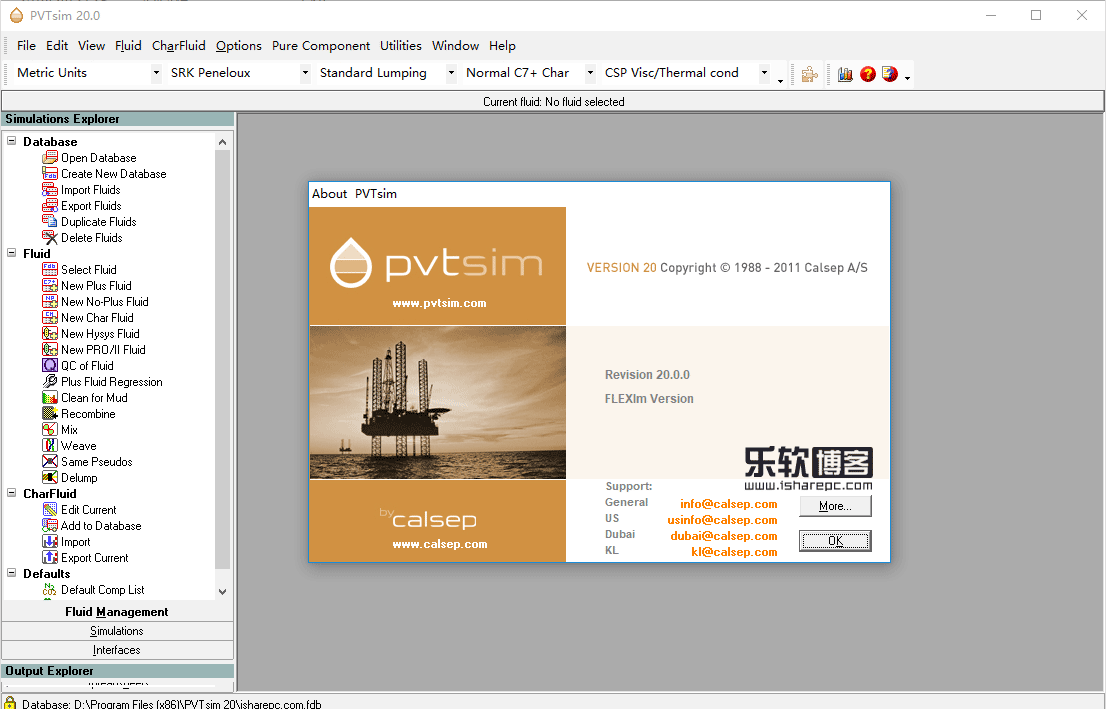Collapse the Fluid tree node
The image size is (1106, 709).
coord(11,253)
